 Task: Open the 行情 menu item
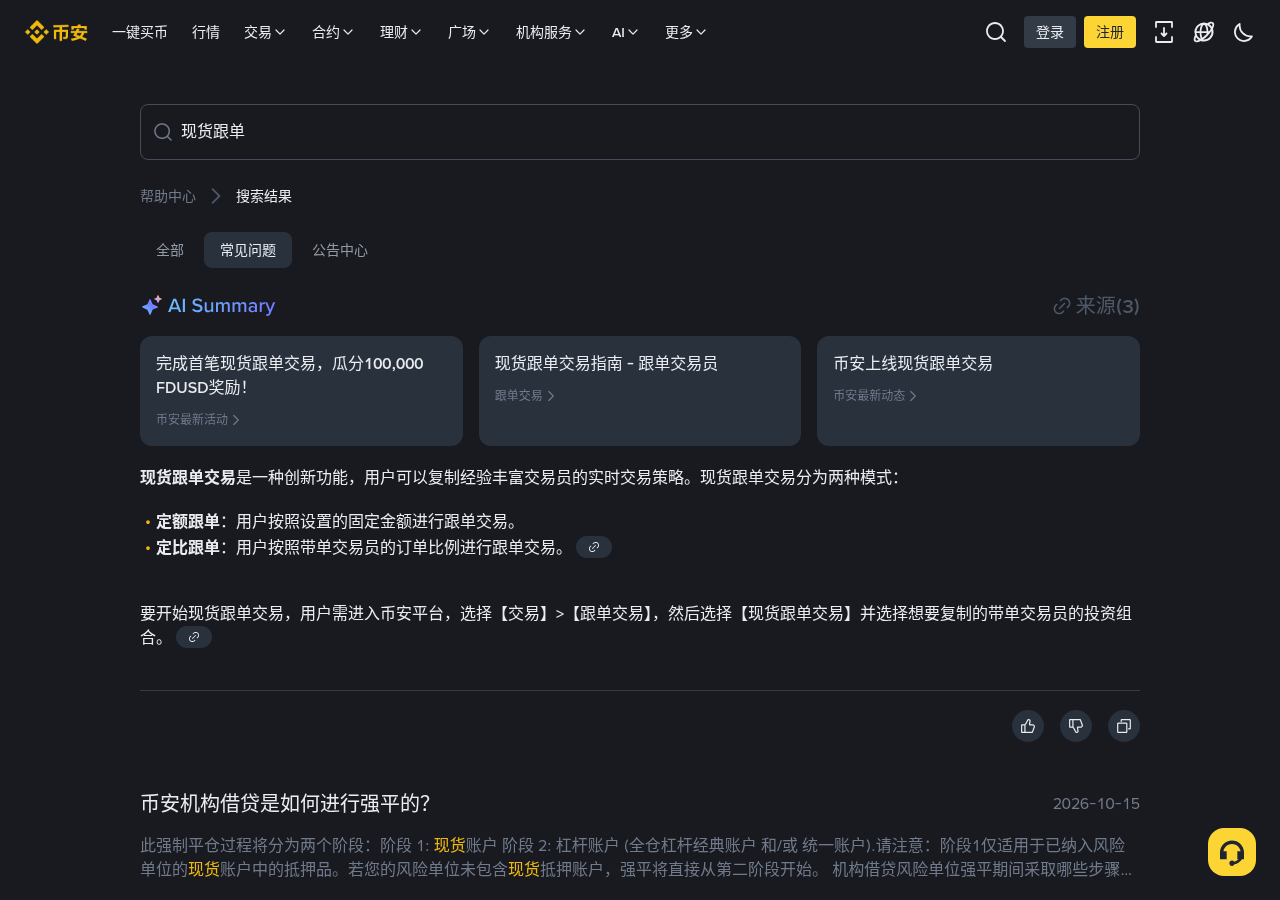[206, 32]
